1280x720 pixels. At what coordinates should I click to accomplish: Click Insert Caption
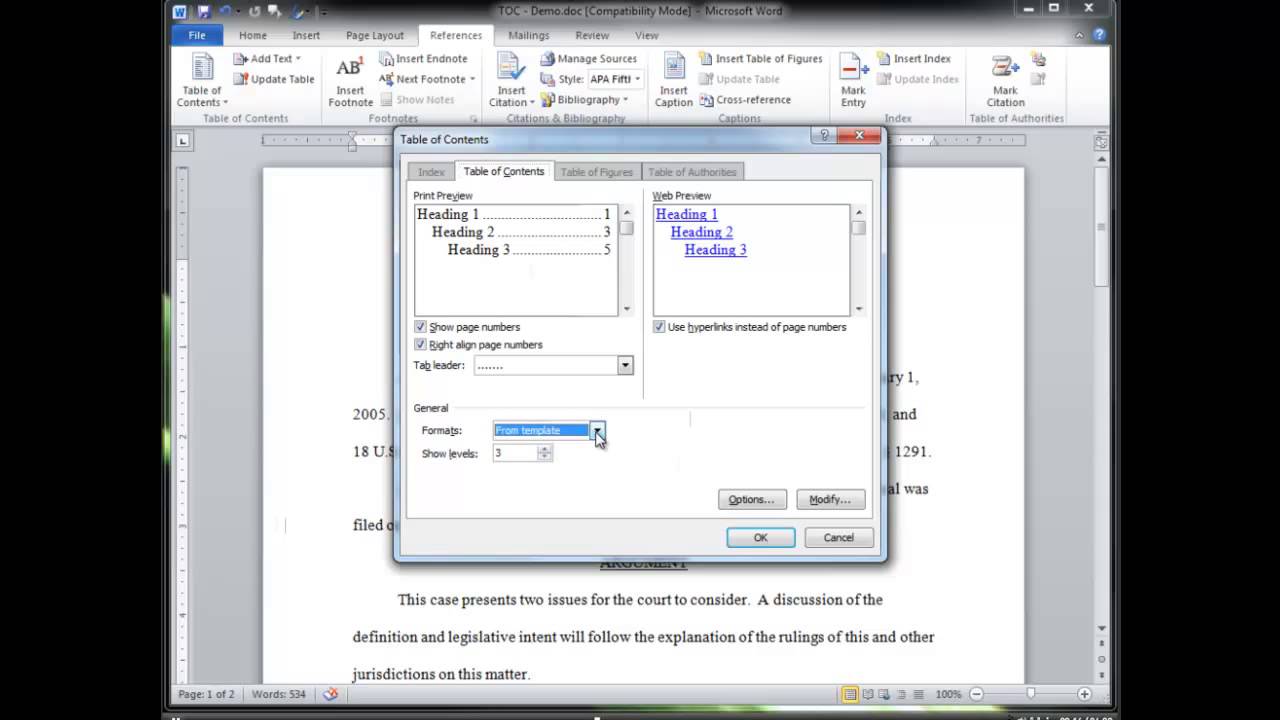(674, 80)
